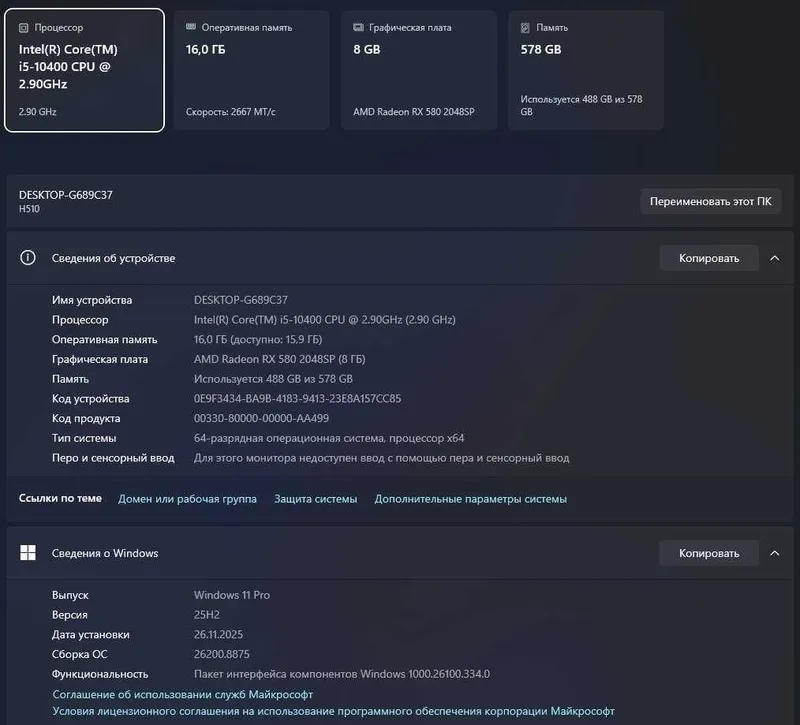Click the Windows logo icon
Image resolution: width=800 pixels, height=725 pixels.
[x=28, y=553]
